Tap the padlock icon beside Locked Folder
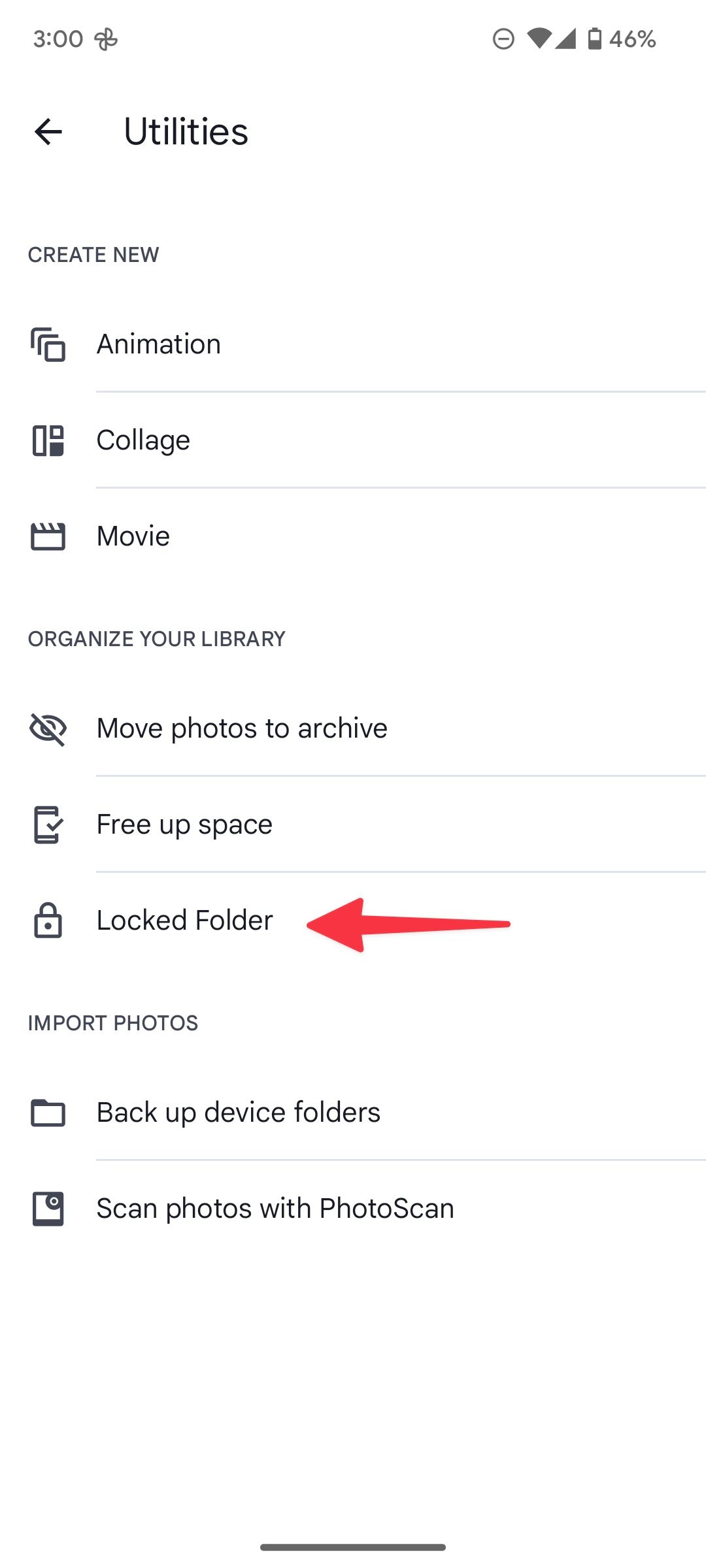706x1568 pixels. pos(47,920)
